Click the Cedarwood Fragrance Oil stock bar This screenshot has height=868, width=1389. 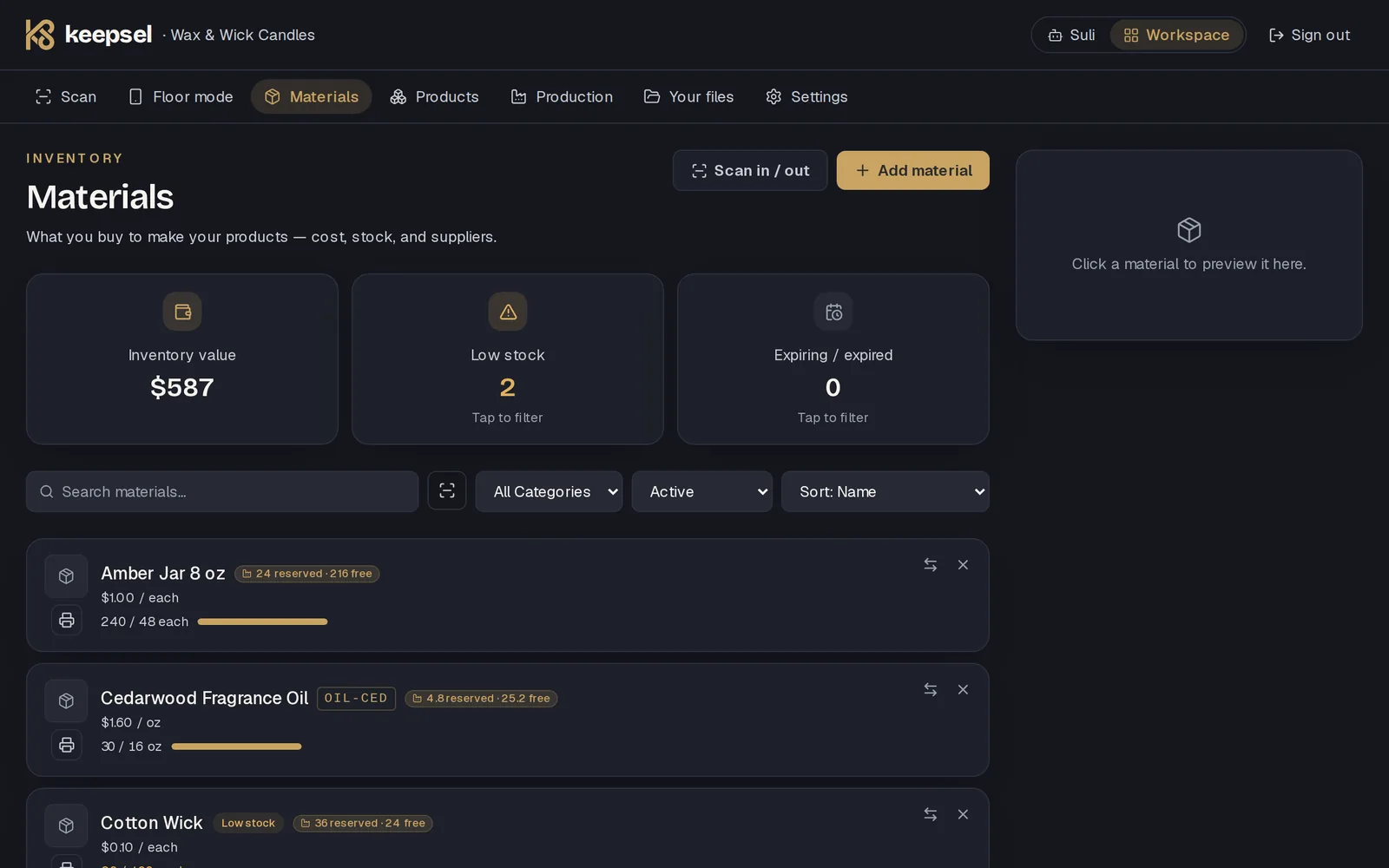point(236,746)
